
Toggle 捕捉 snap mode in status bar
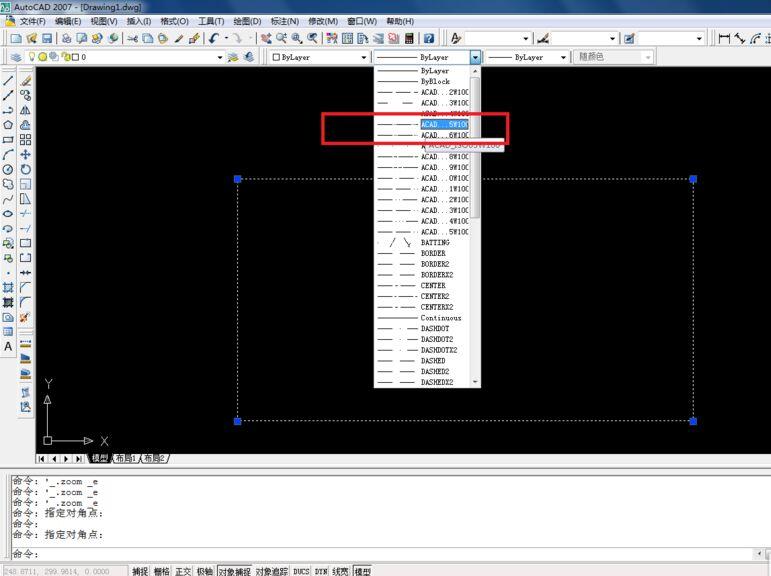point(140,571)
